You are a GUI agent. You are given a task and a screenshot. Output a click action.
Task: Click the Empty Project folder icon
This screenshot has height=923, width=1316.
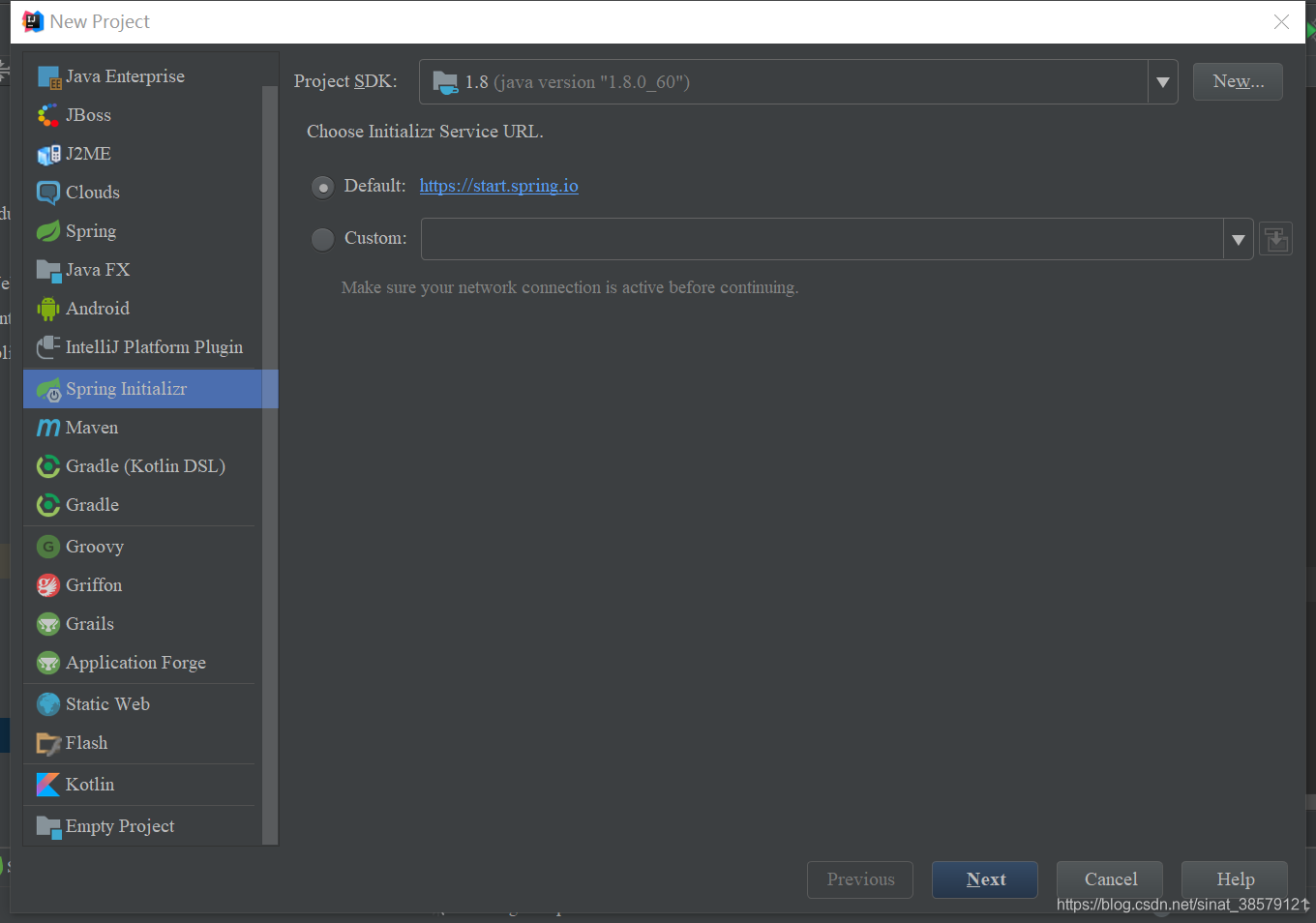point(48,826)
